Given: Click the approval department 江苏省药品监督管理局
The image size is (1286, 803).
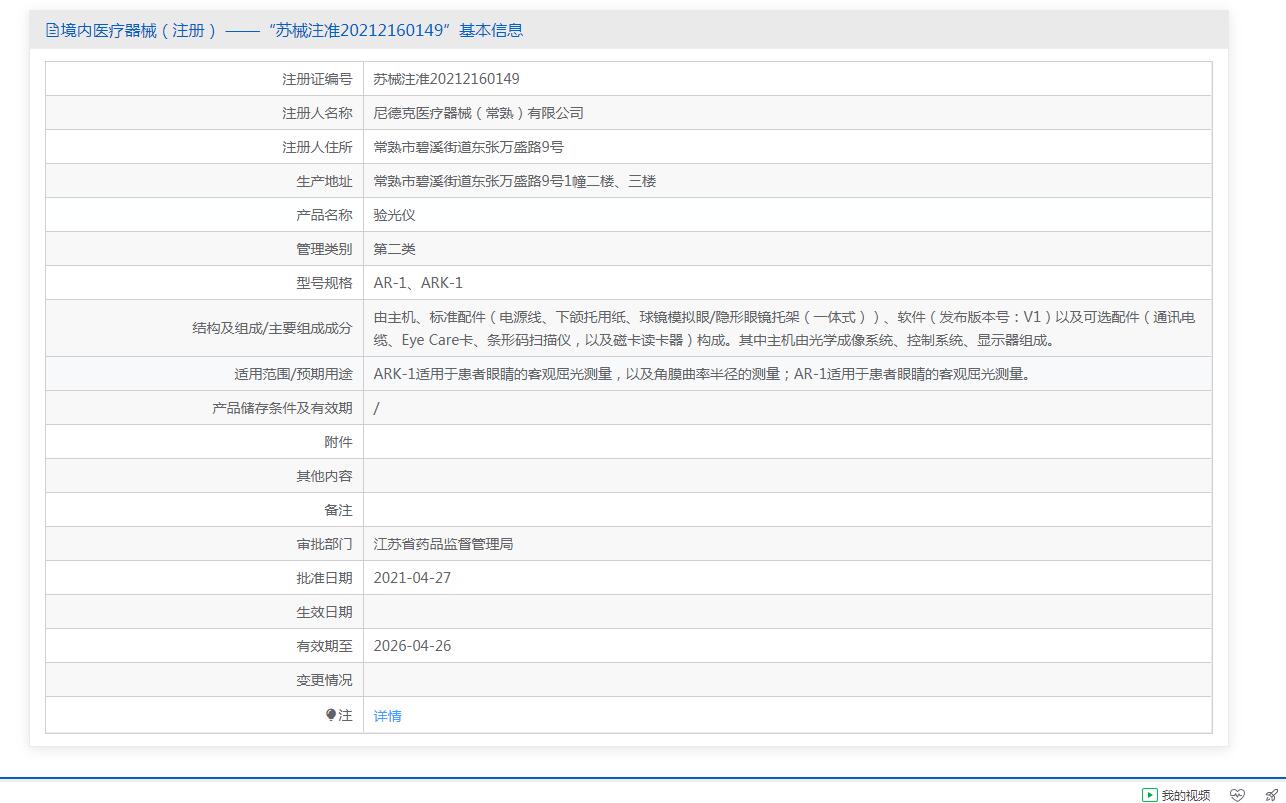Looking at the screenshot, I should (443, 544).
